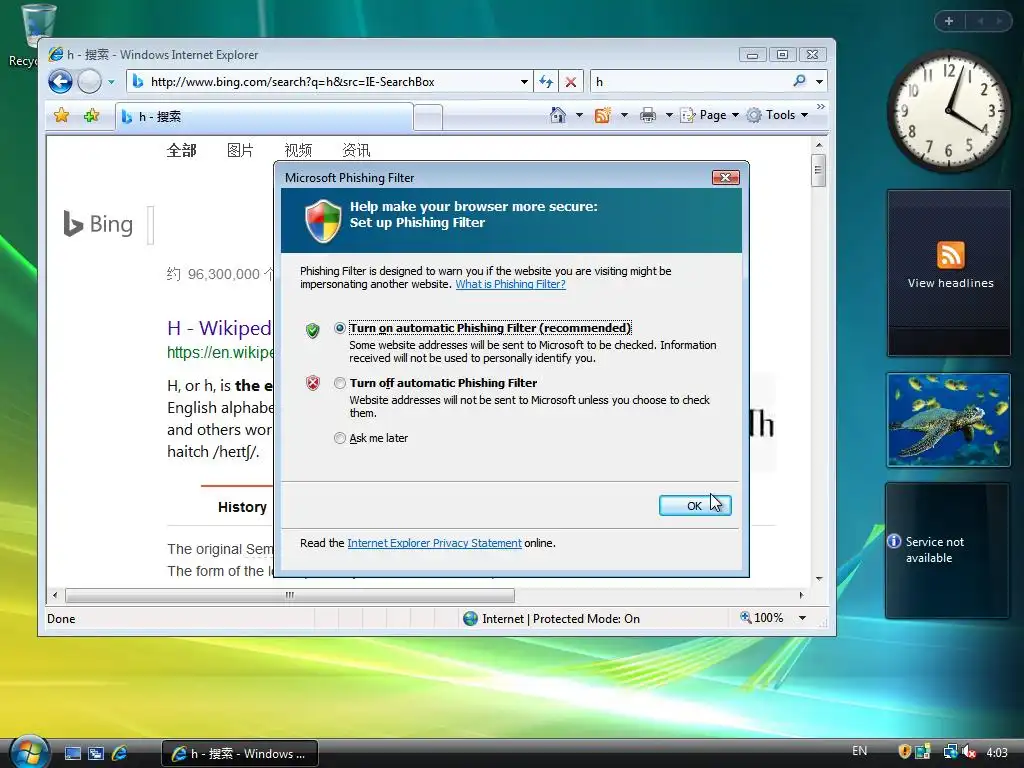This screenshot has width=1024, height=768.
Task: Click Switch between windows quick launch icon
Action: [x=96, y=754]
